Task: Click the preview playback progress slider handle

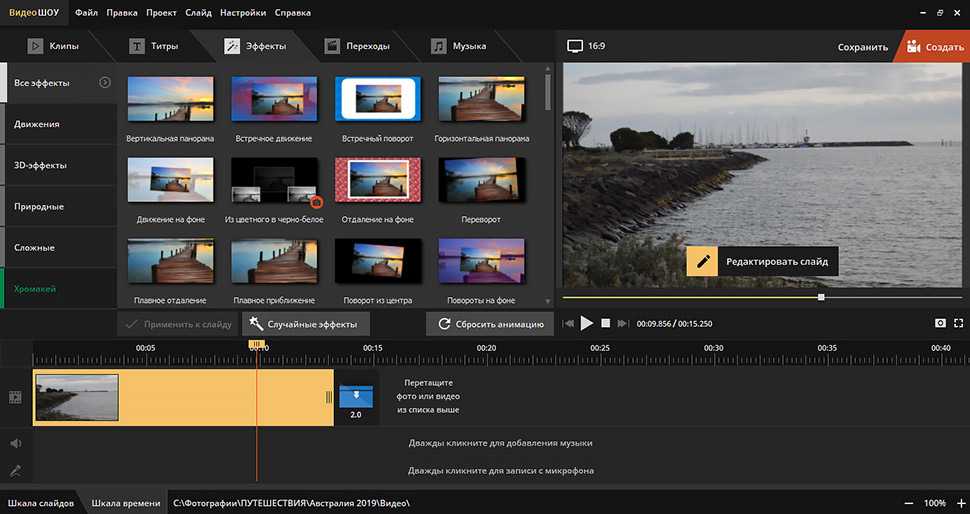Action: [x=821, y=297]
